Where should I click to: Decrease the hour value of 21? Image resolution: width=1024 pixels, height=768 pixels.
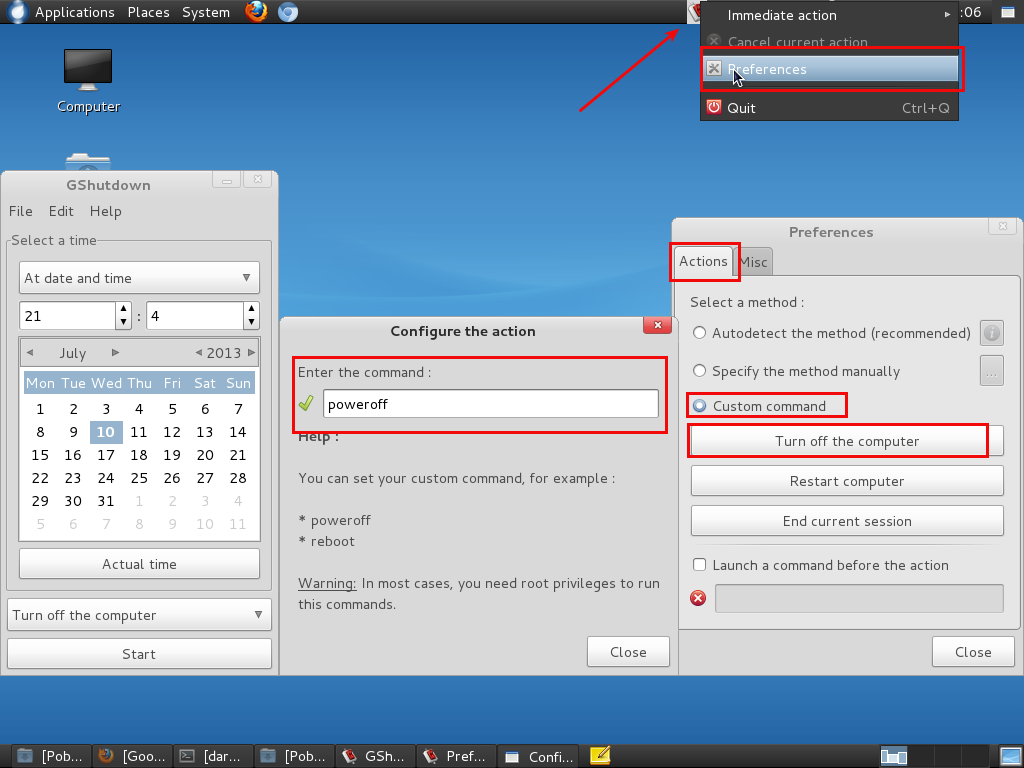[x=123, y=323]
